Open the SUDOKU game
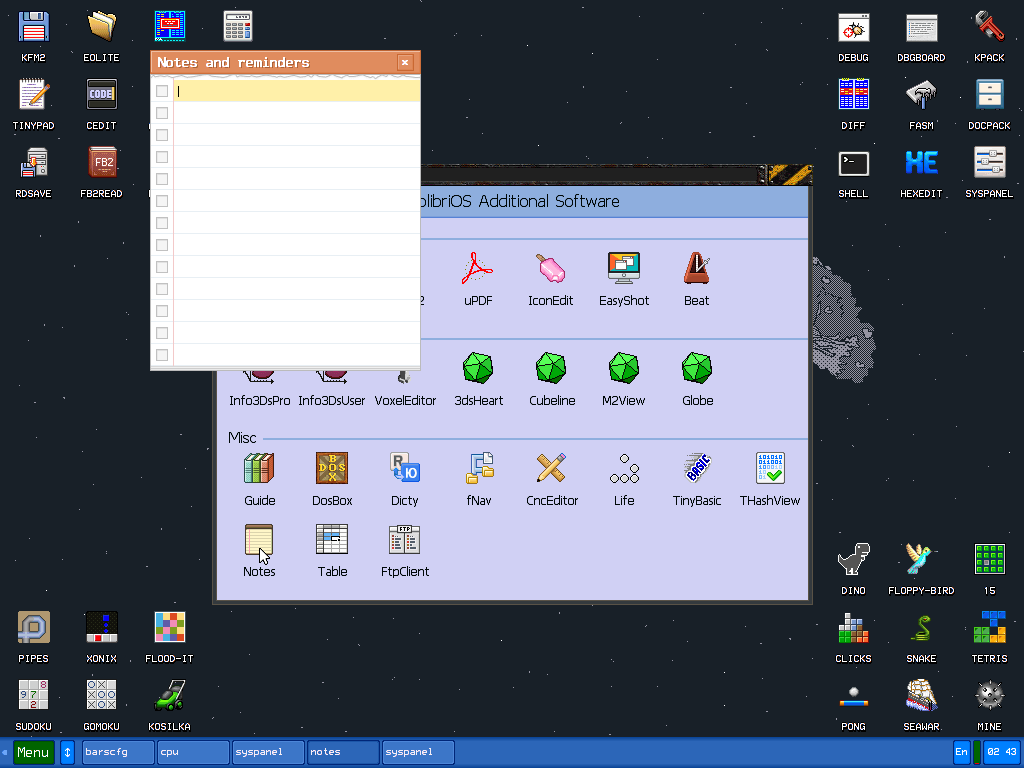The height and width of the screenshot is (768, 1024). point(33,696)
